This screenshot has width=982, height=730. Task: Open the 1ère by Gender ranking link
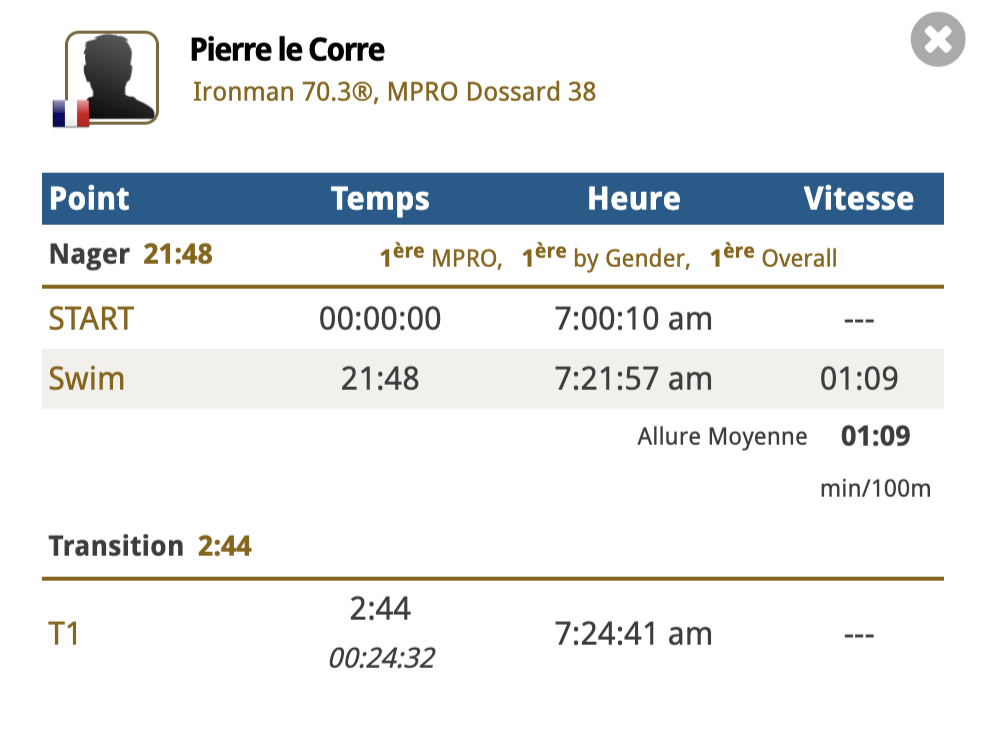606,257
